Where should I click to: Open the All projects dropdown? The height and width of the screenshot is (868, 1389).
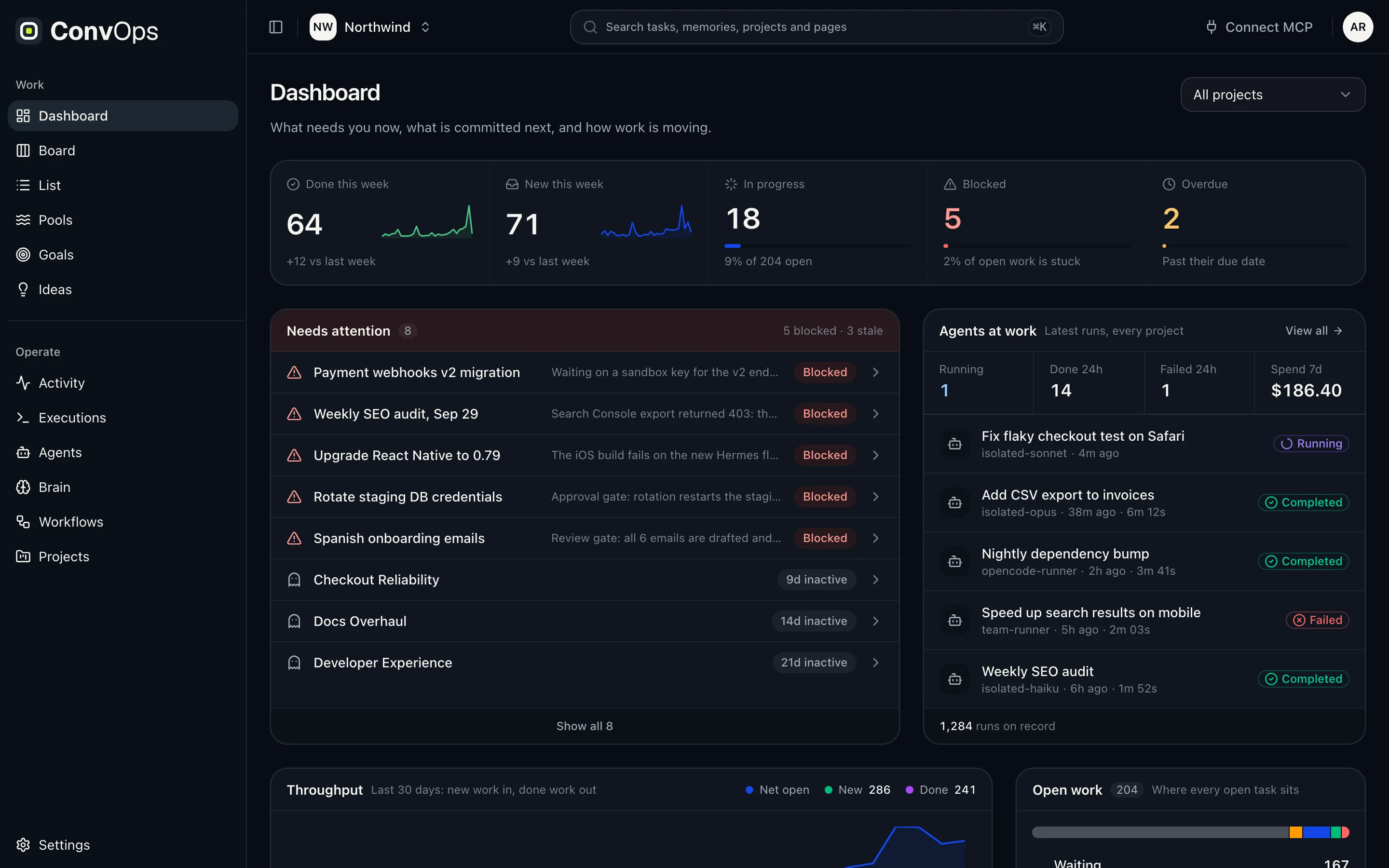1272,95
